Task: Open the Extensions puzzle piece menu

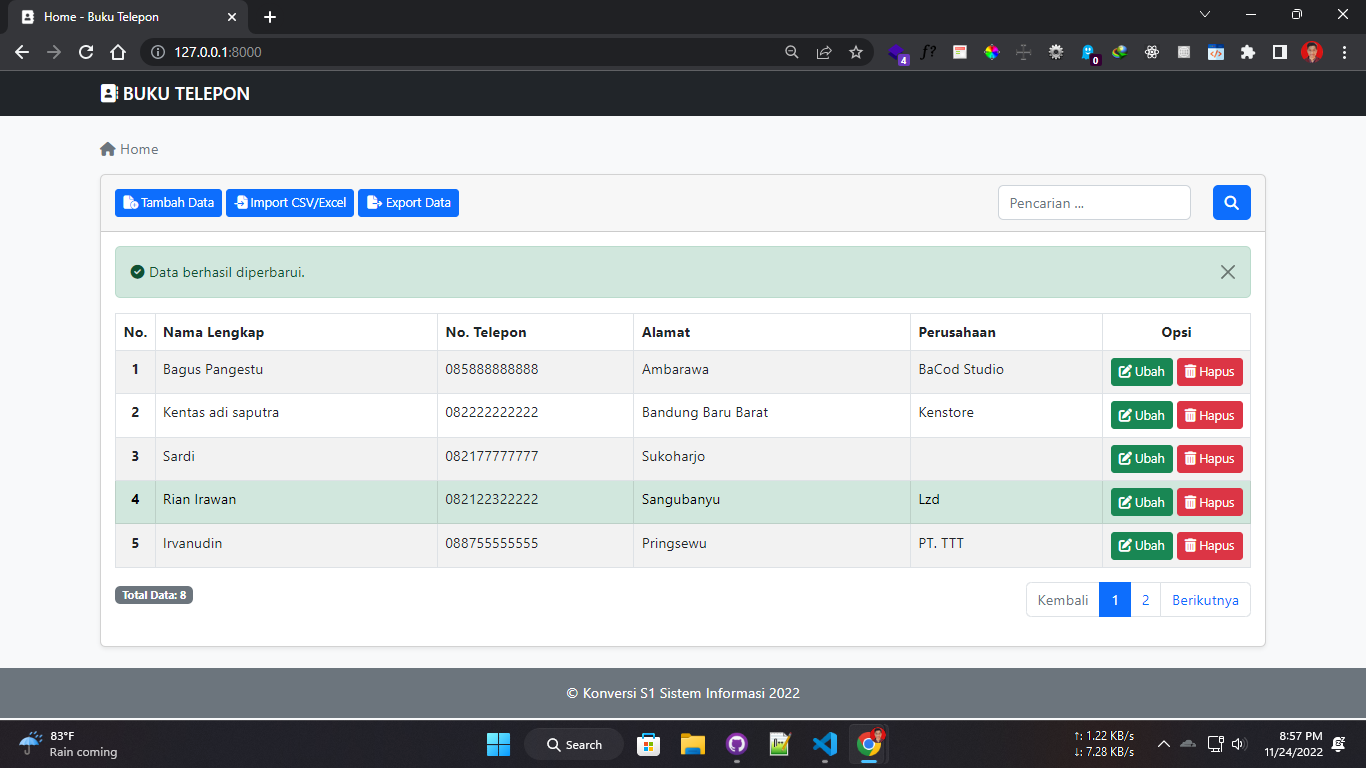Action: pyautogui.click(x=1247, y=52)
